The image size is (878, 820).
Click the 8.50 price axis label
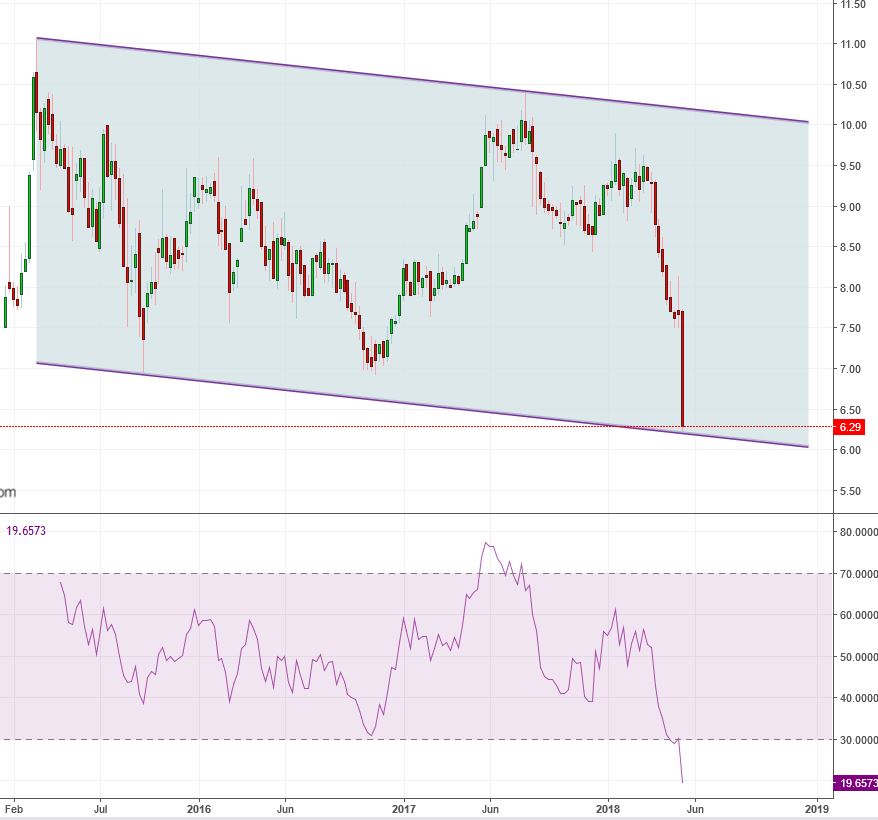coord(850,248)
